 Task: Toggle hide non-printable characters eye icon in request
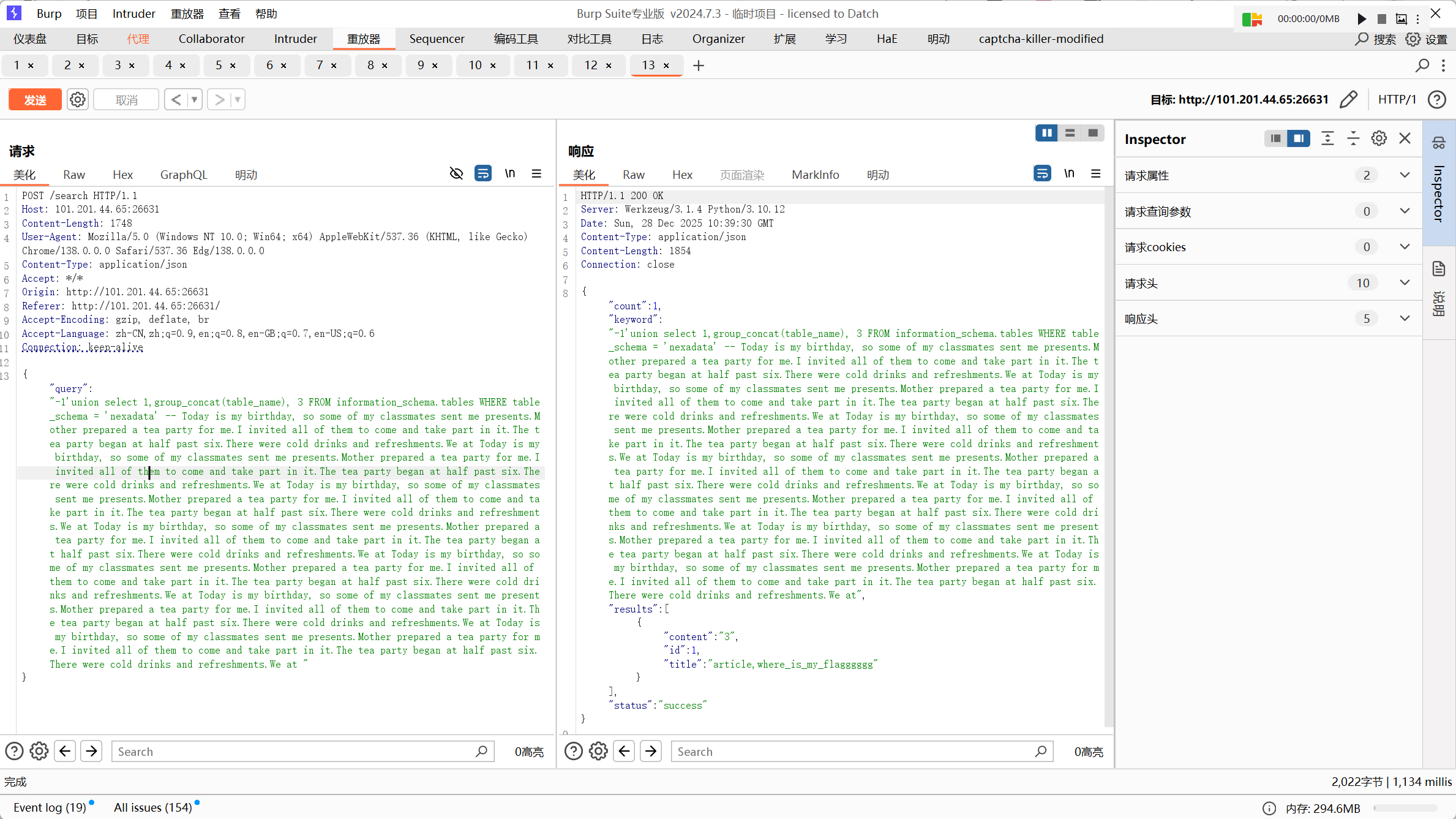tap(456, 174)
